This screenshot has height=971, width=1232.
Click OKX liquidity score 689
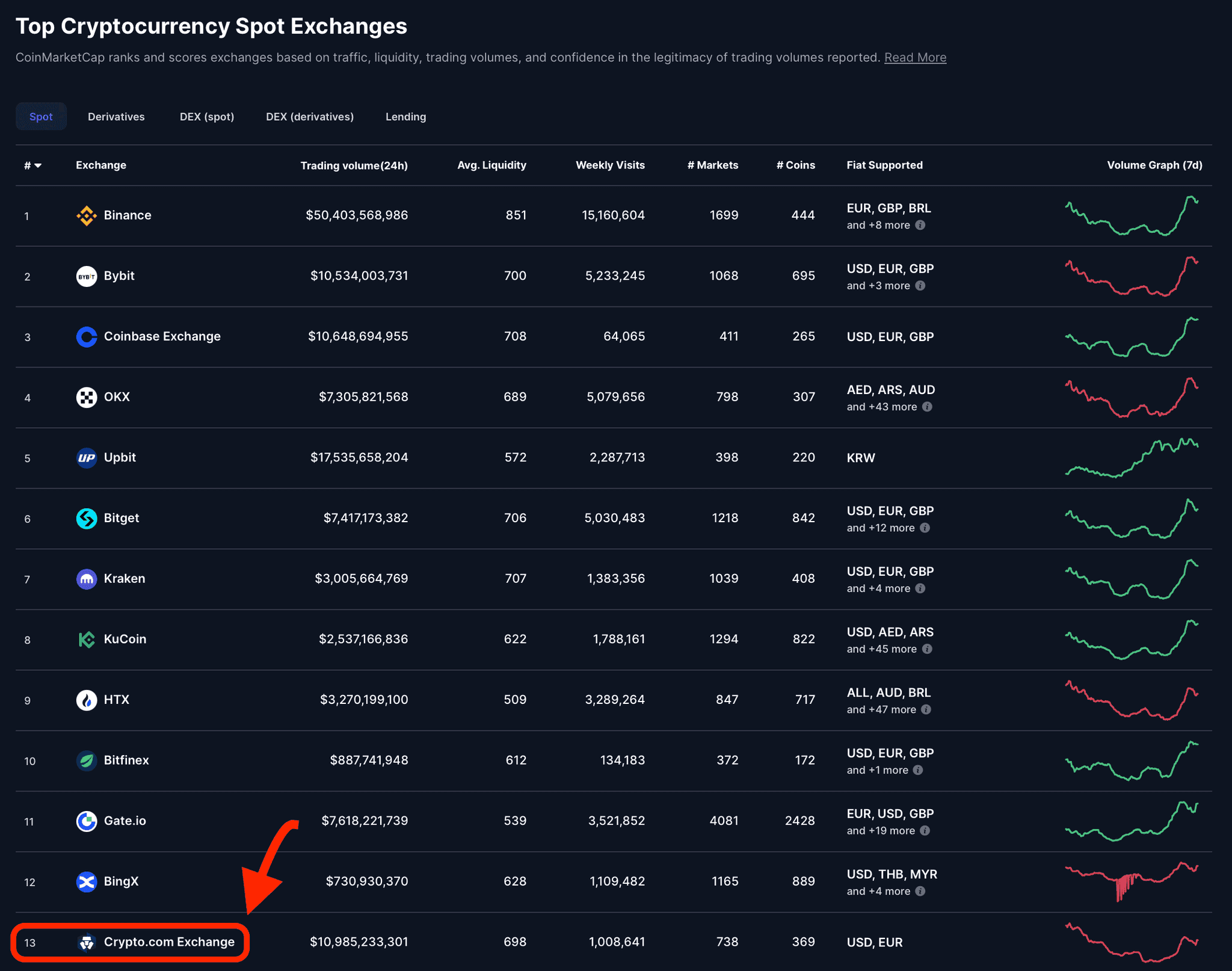tap(515, 397)
